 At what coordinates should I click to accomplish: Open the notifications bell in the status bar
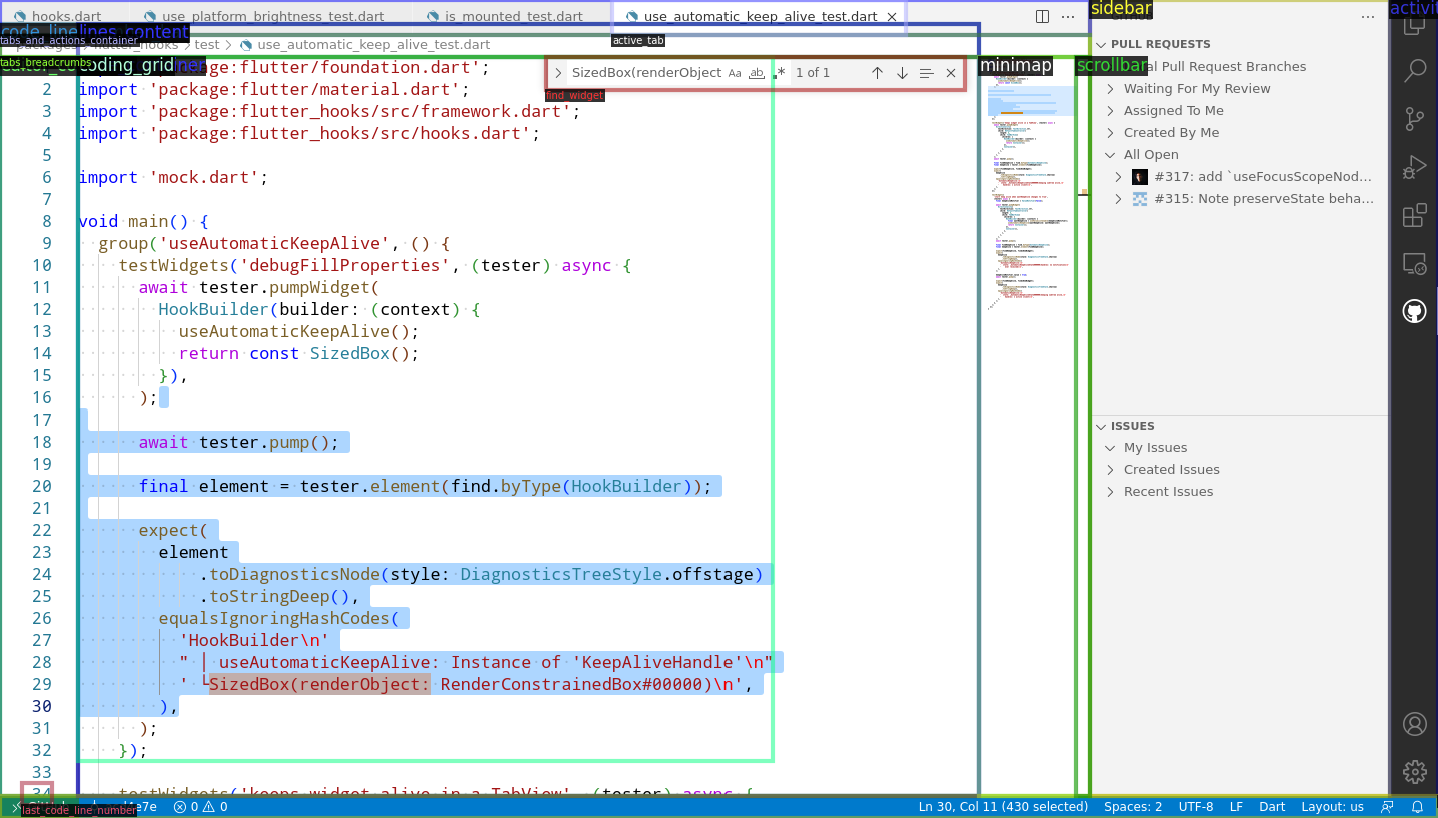(x=1417, y=807)
